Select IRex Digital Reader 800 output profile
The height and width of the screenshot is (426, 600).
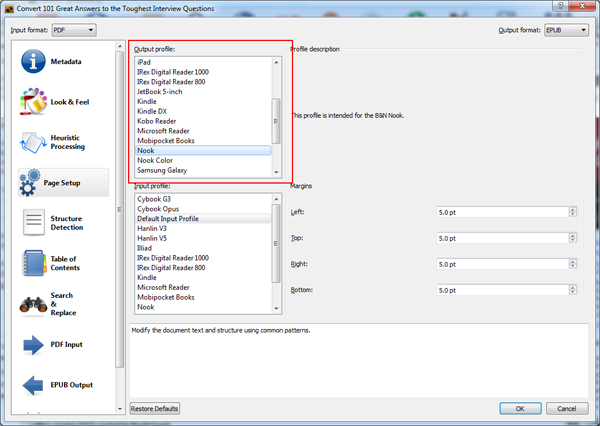pyautogui.click(x=203, y=82)
